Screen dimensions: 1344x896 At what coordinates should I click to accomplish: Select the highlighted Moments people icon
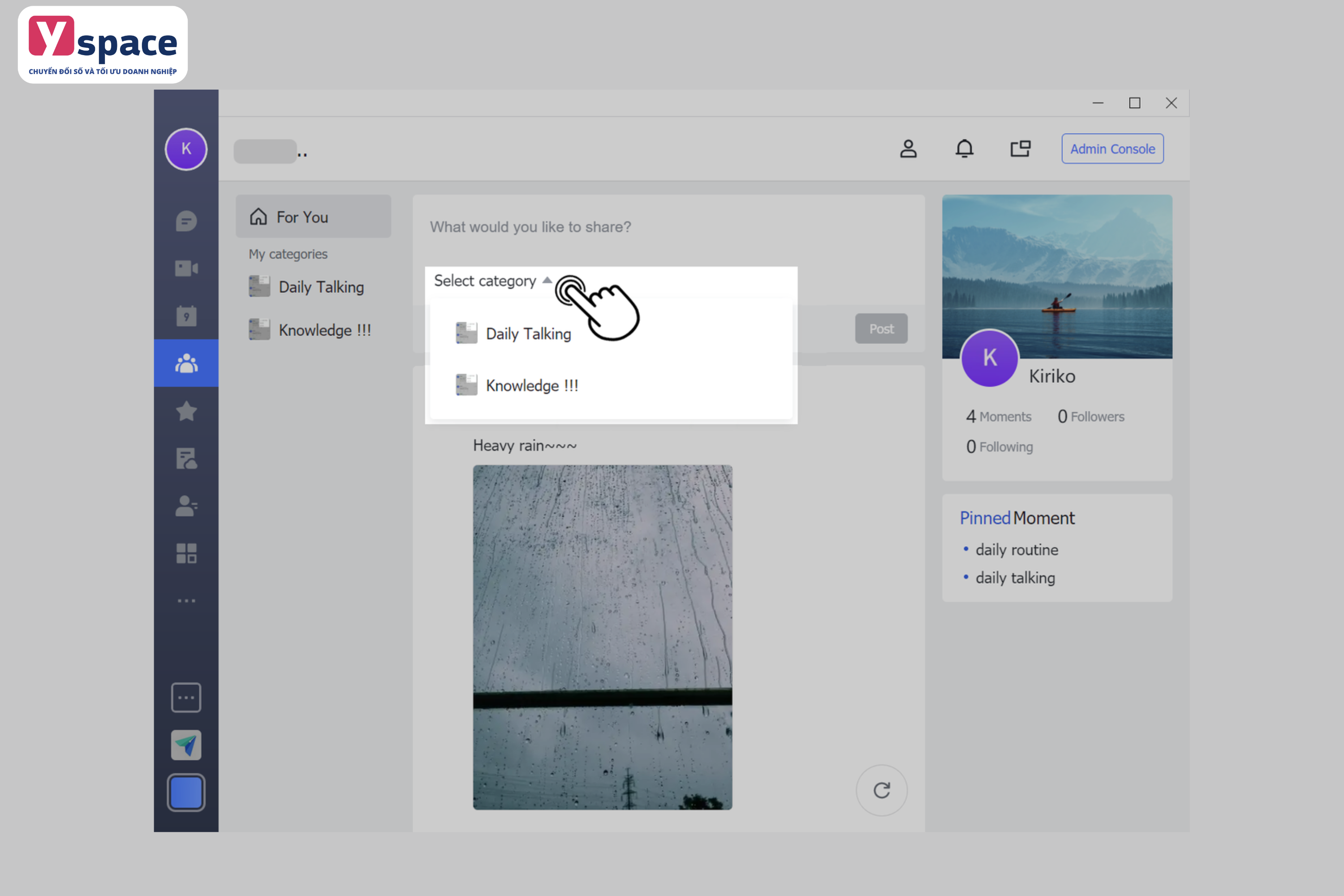tap(186, 363)
